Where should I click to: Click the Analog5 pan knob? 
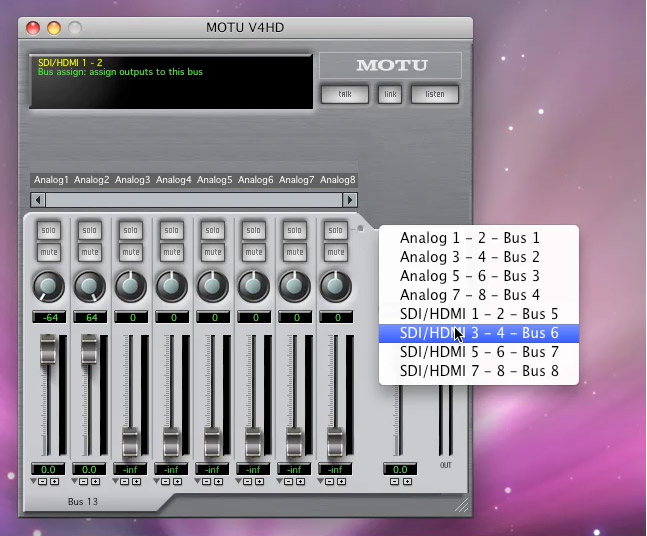point(213,286)
